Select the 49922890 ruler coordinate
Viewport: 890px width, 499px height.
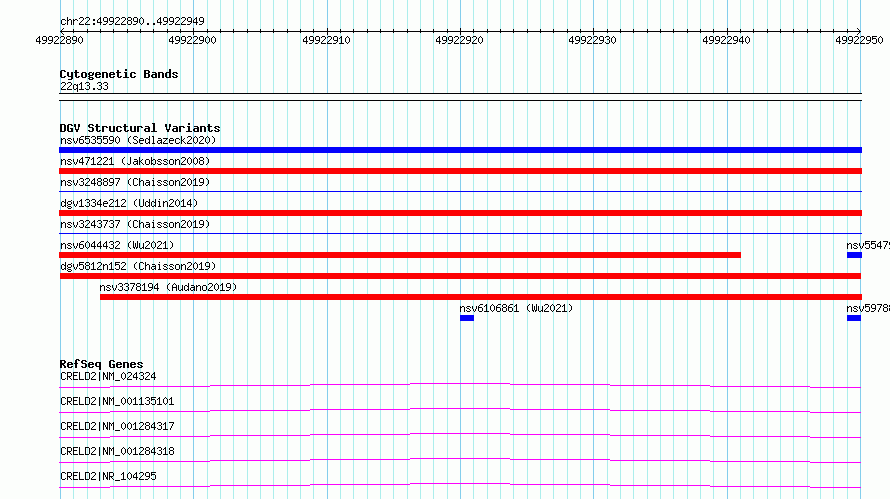(x=59, y=40)
